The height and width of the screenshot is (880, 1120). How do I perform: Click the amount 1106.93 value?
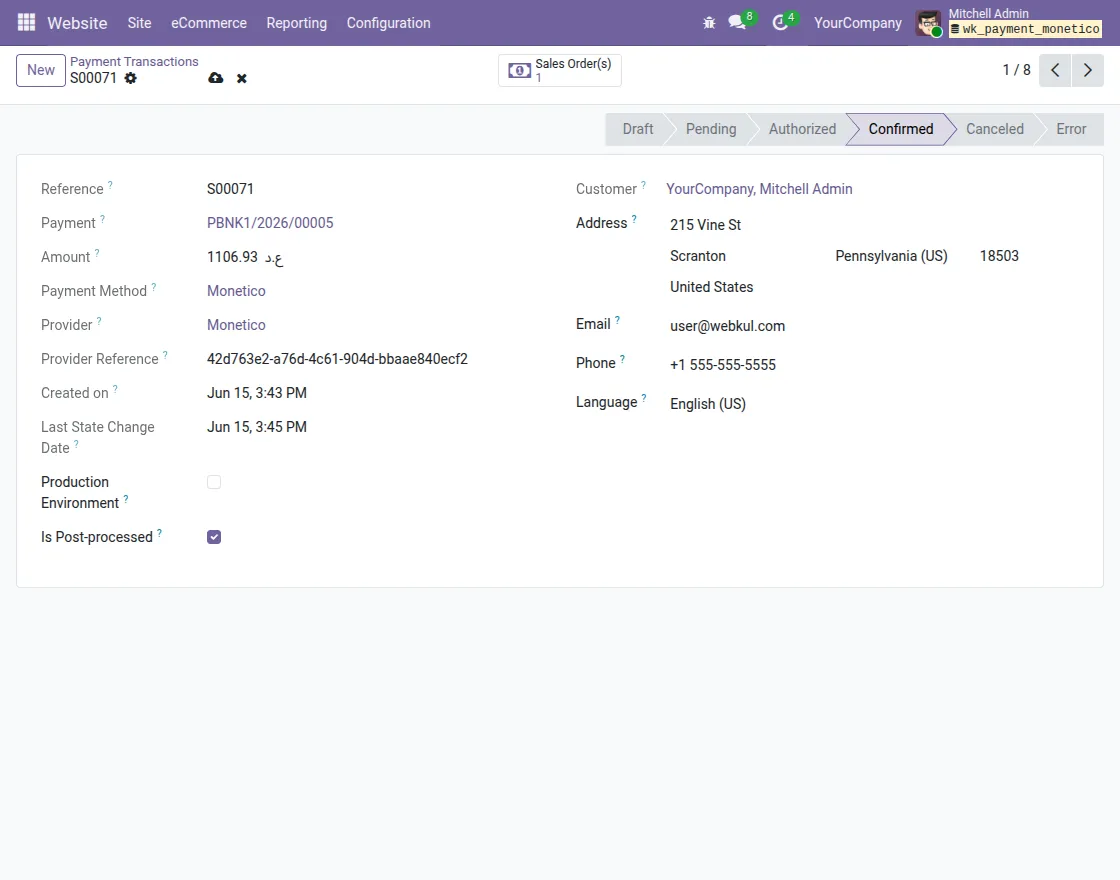[232, 257]
